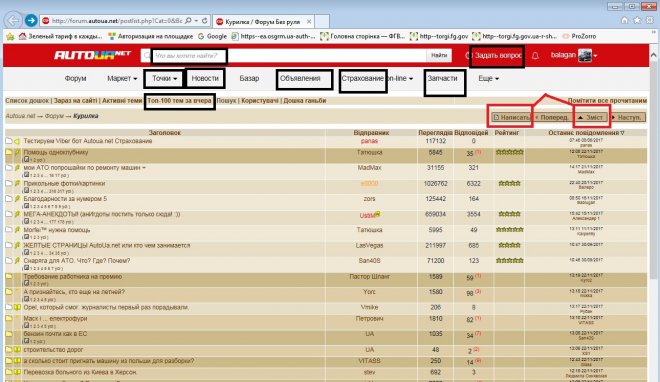The height and width of the screenshot is (382, 660).
Task: Open the Пошук link
Action: pos(226,101)
